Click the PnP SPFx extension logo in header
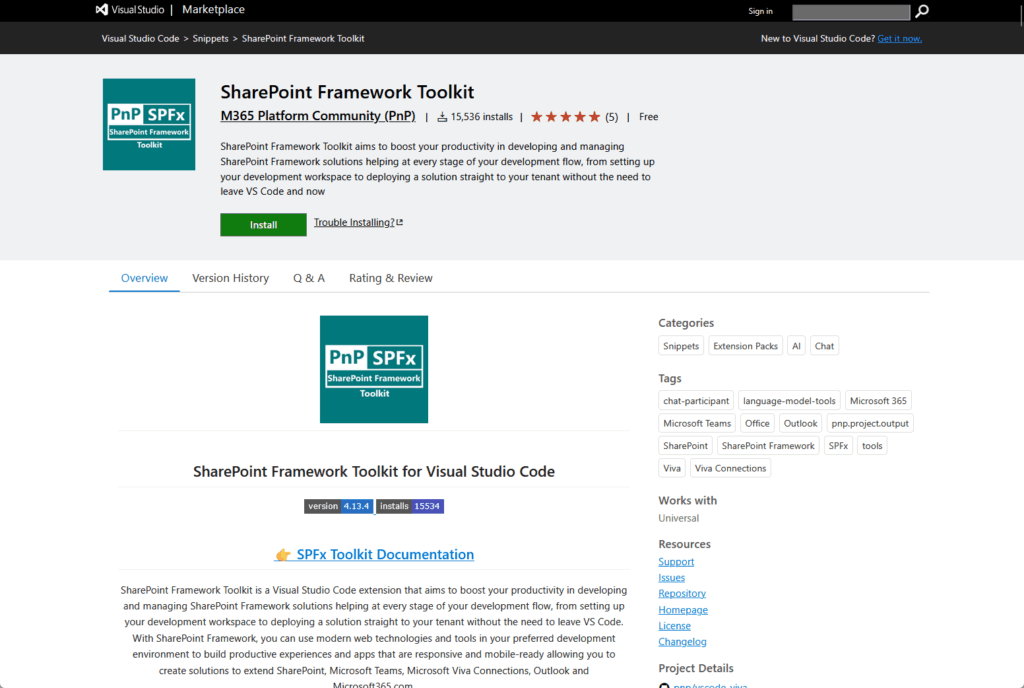This screenshot has width=1024, height=688. click(149, 125)
